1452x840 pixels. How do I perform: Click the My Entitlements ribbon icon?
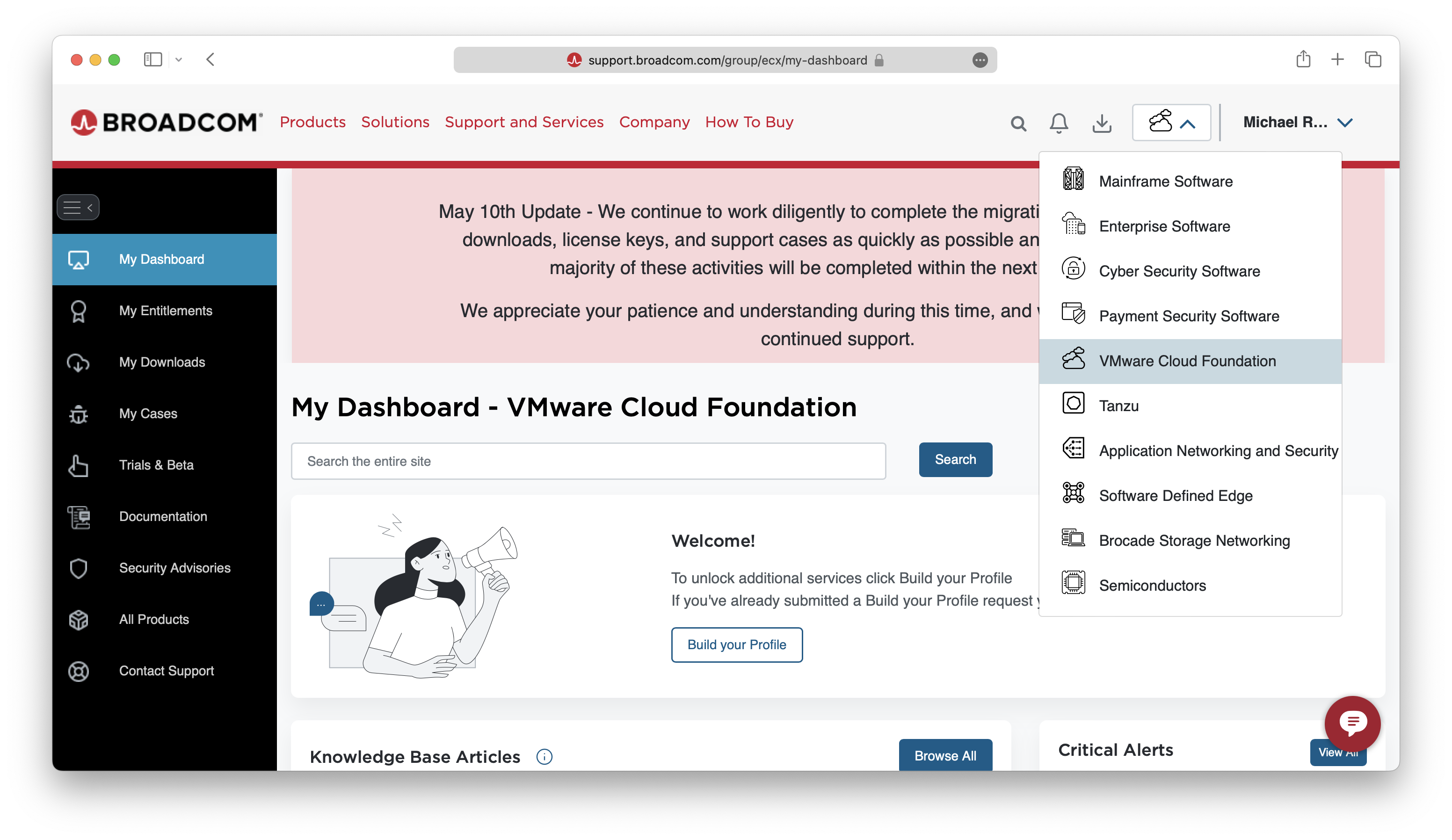tap(79, 311)
